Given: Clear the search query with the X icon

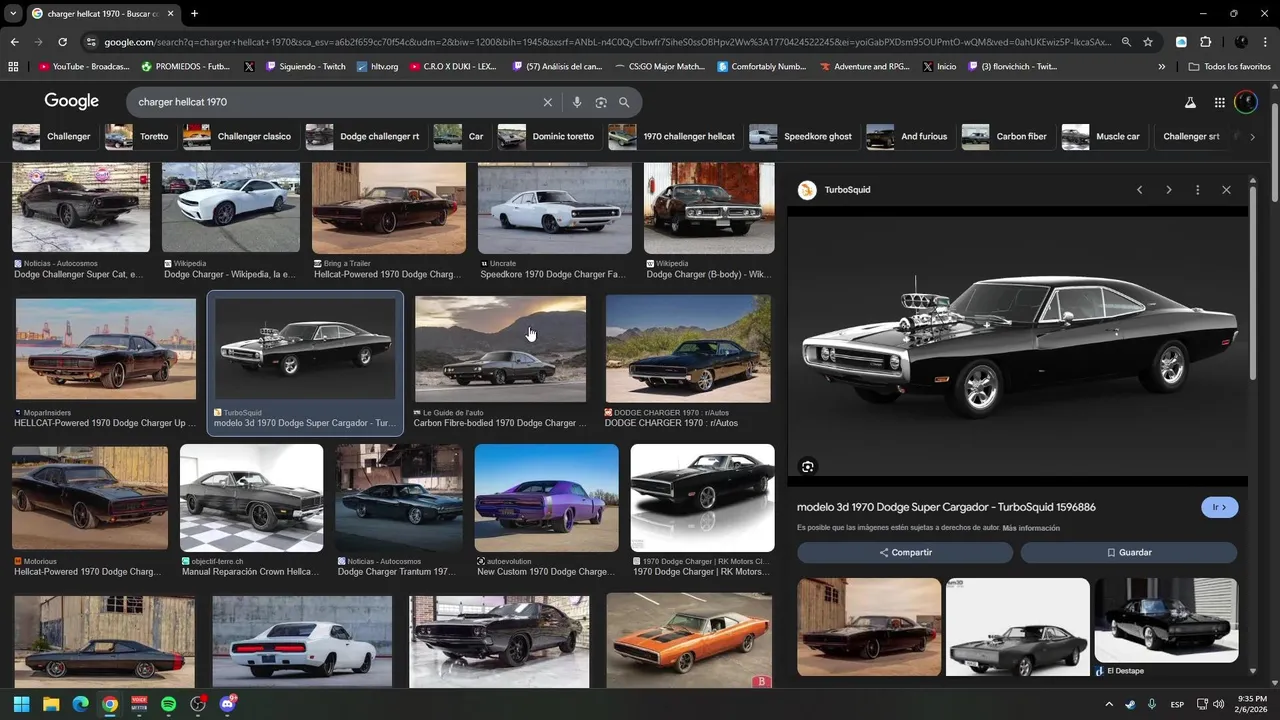Looking at the screenshot, I should (x=547, y=102).
